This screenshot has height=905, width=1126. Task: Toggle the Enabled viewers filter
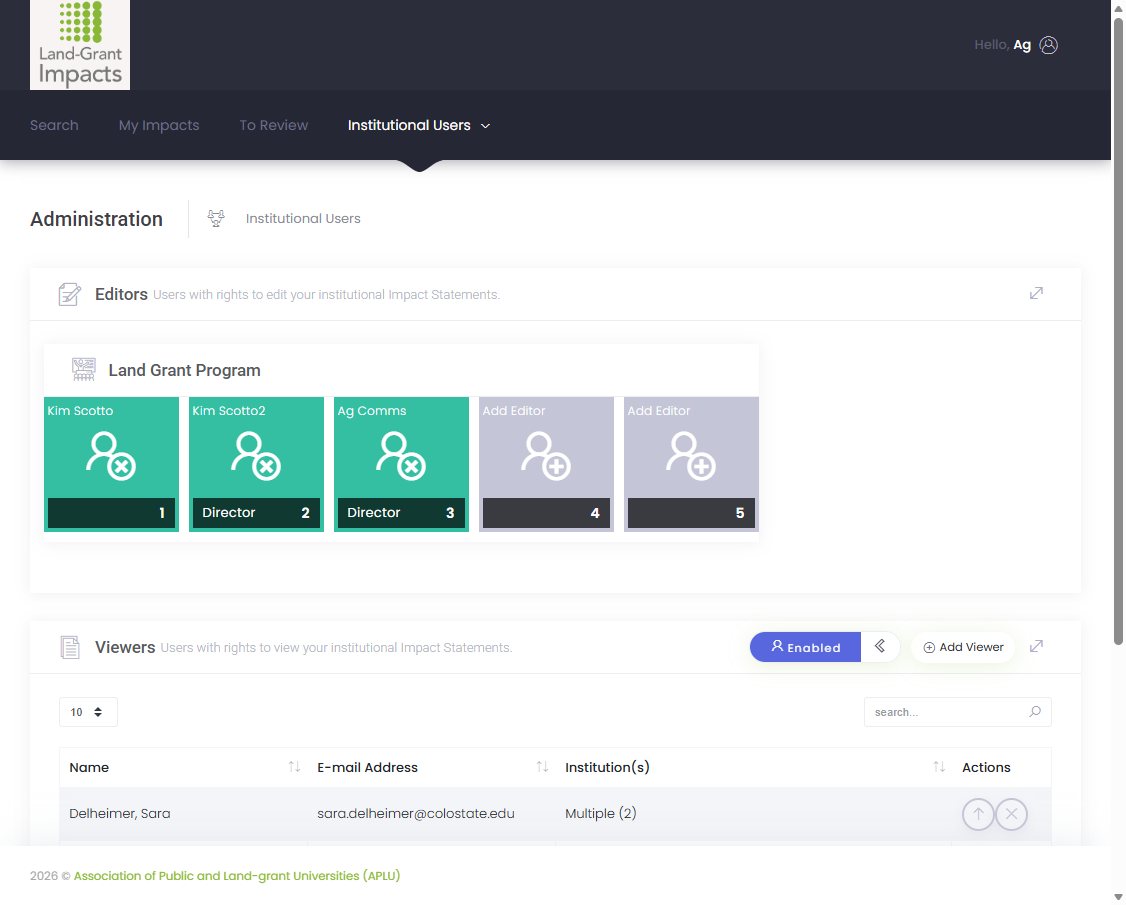click(805, 647)
